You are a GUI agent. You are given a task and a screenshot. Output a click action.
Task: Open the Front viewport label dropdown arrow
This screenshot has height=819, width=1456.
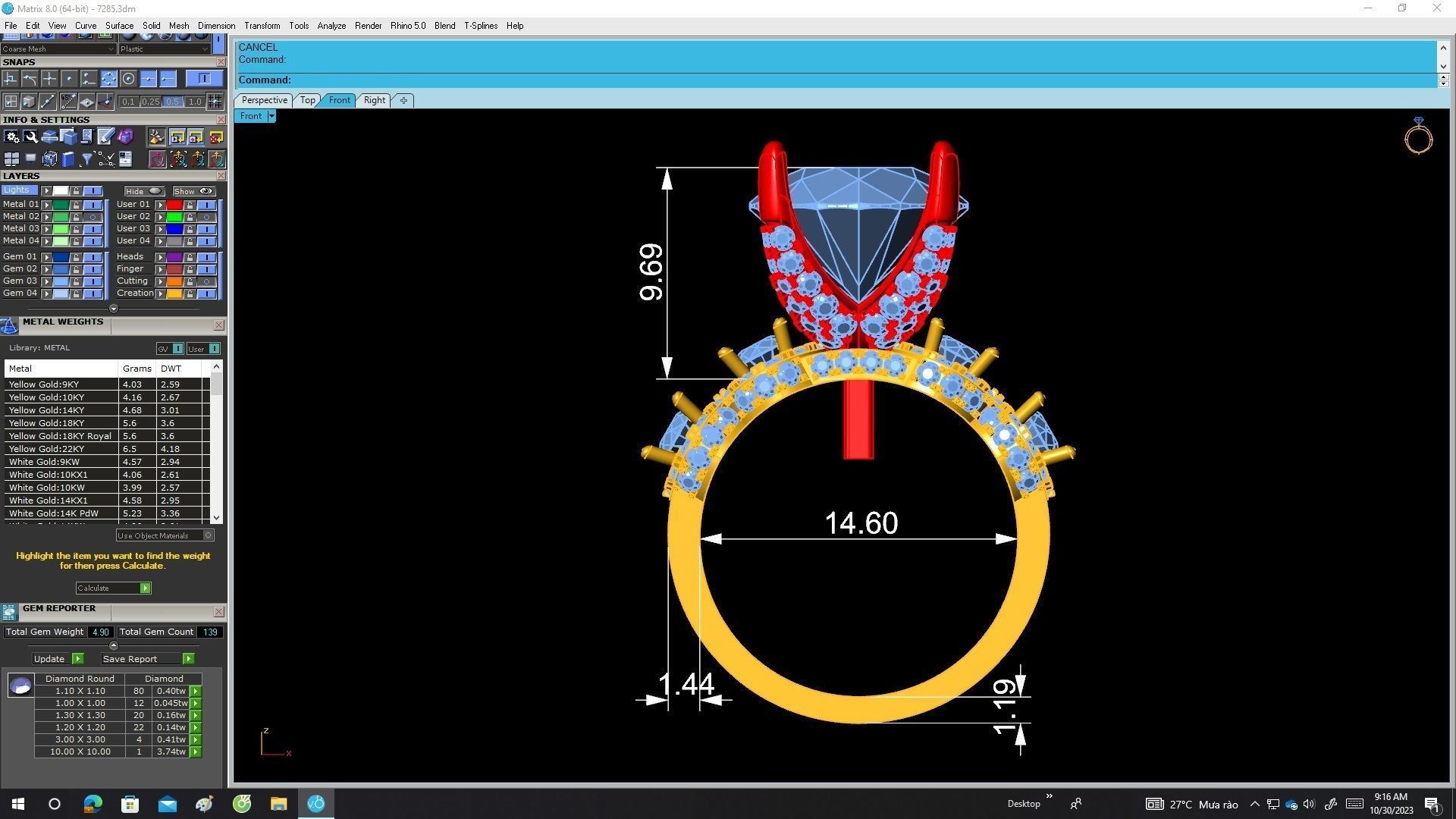click(x=271, y=116)
